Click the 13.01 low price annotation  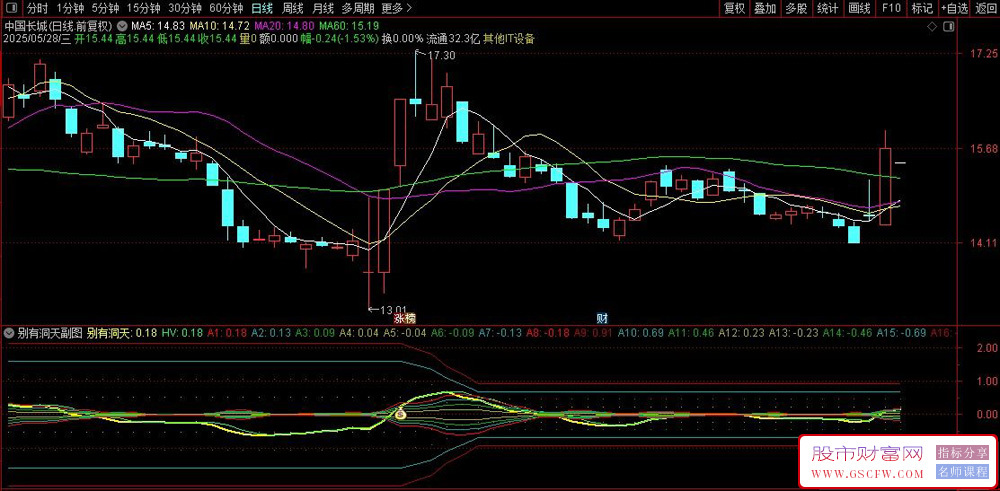point(393,311)
